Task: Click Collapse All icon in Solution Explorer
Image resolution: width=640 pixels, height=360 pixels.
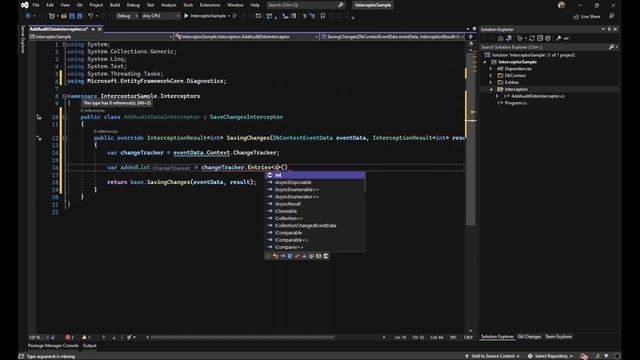Action: tap(540, 38)
